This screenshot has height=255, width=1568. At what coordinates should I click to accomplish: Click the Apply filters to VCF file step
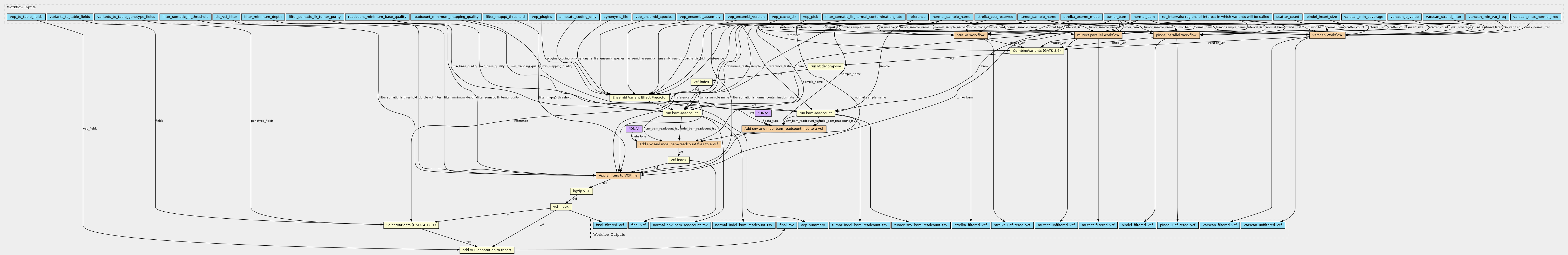pyautogui.click(x=618, y=175)
